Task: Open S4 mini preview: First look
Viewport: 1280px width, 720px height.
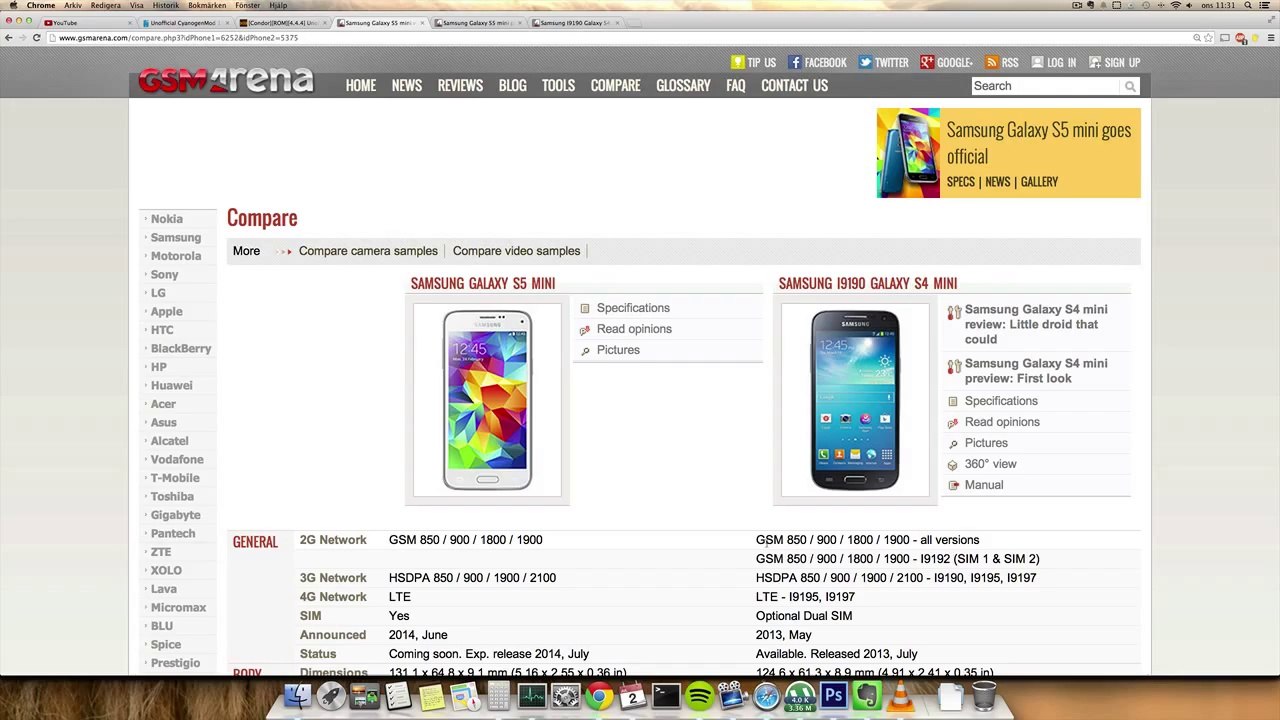Action: pos(1036,371)
